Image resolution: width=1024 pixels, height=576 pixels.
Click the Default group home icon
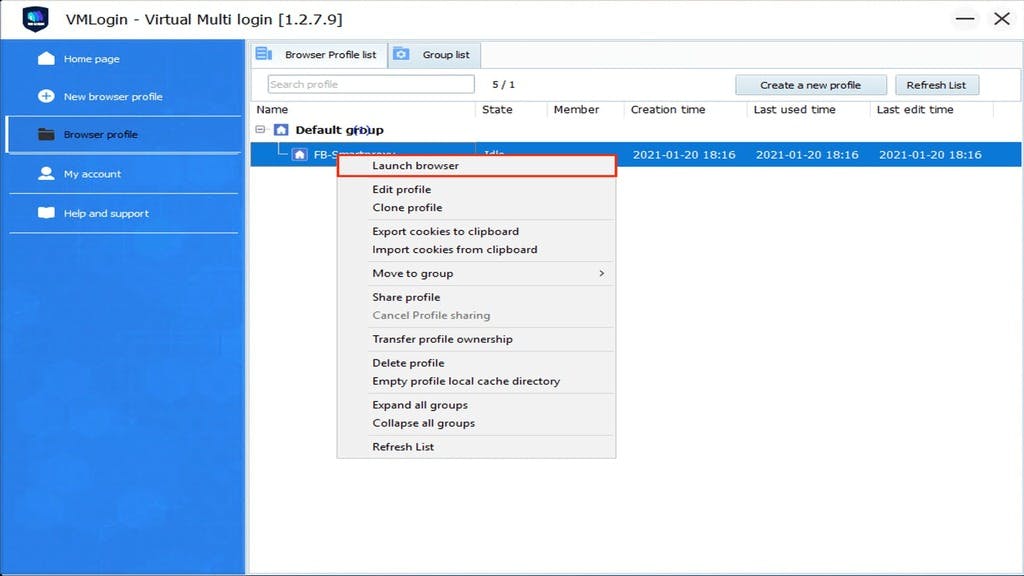[281, 130]
